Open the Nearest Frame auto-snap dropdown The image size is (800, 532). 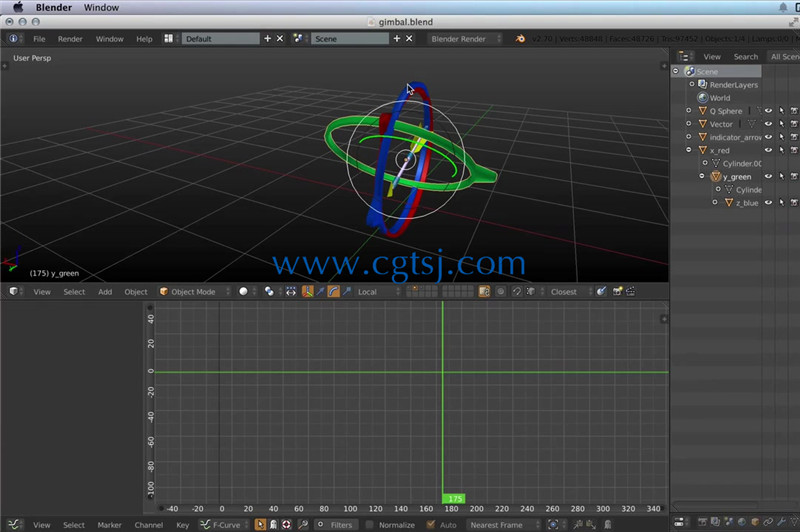pyautogui.click(x=503, y=524)
